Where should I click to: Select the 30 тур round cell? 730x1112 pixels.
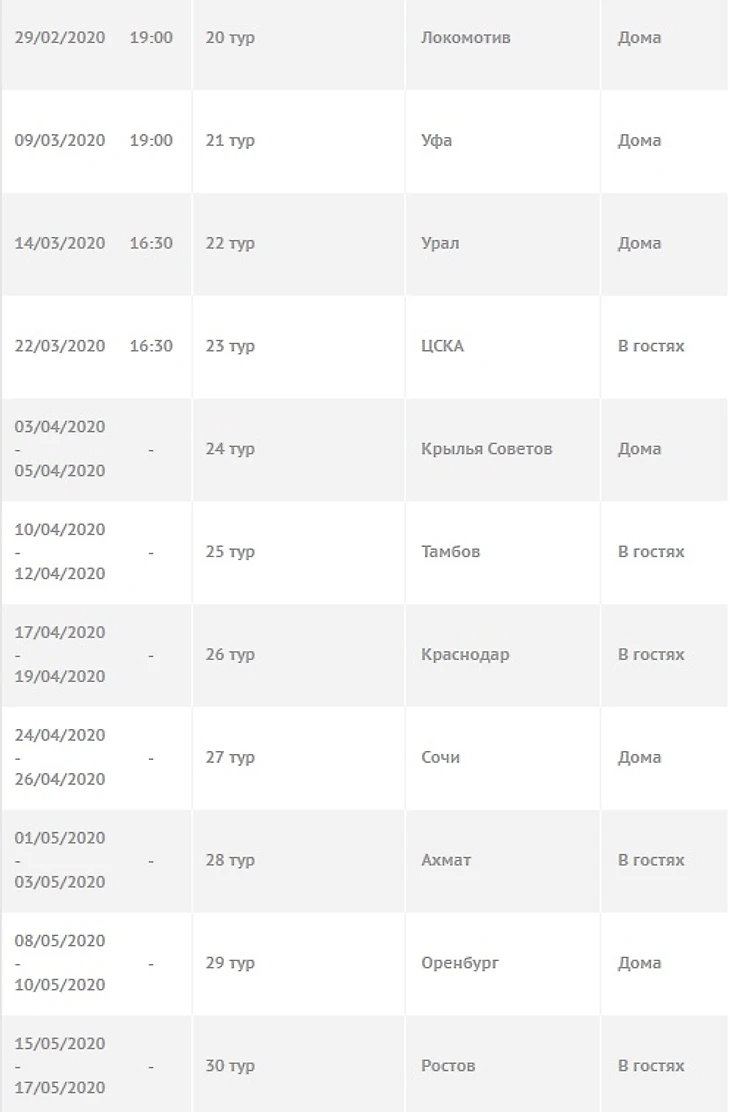click(230, 1066)
